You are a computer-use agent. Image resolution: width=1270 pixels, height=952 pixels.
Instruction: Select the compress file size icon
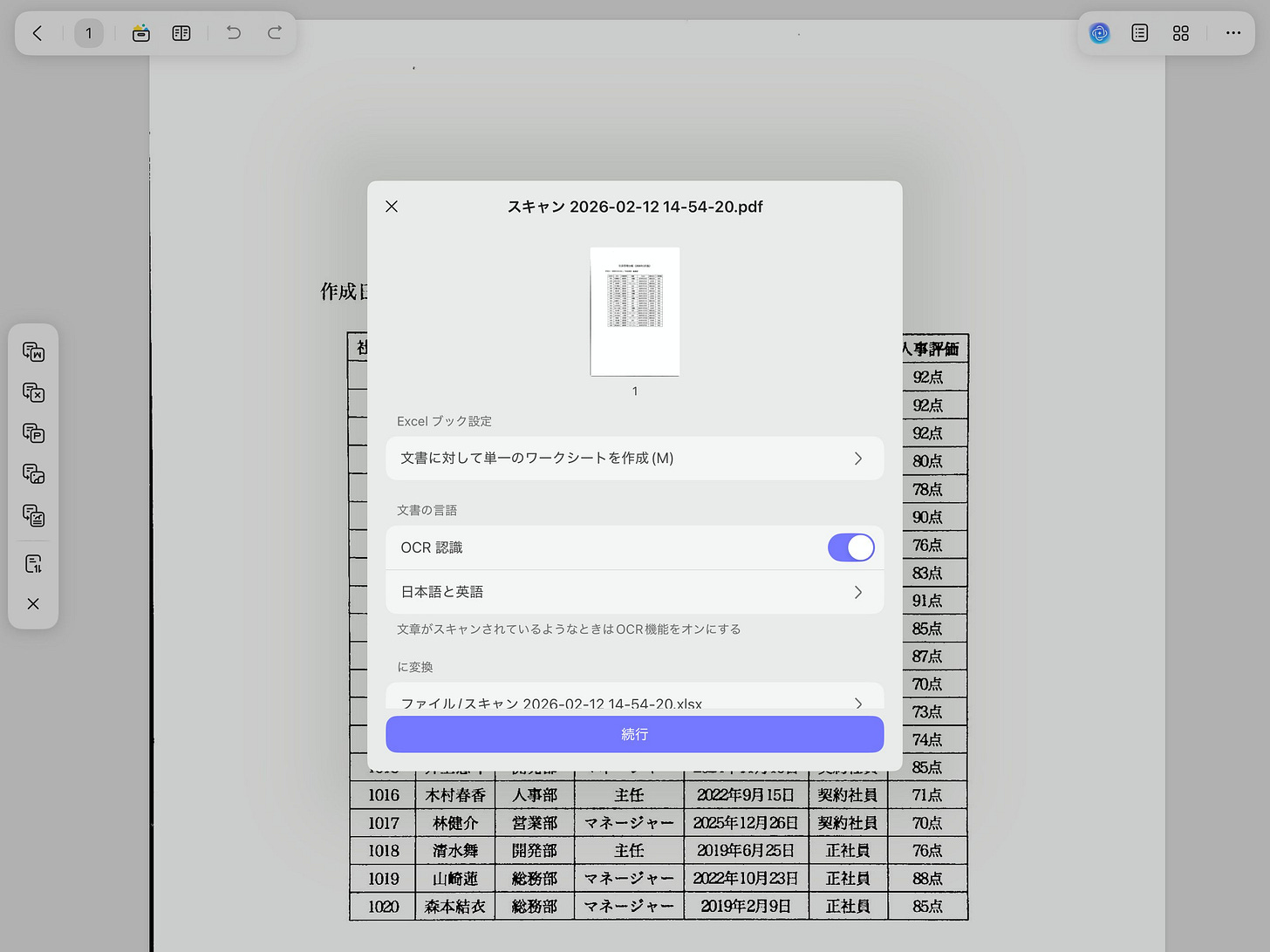[33, 563]
